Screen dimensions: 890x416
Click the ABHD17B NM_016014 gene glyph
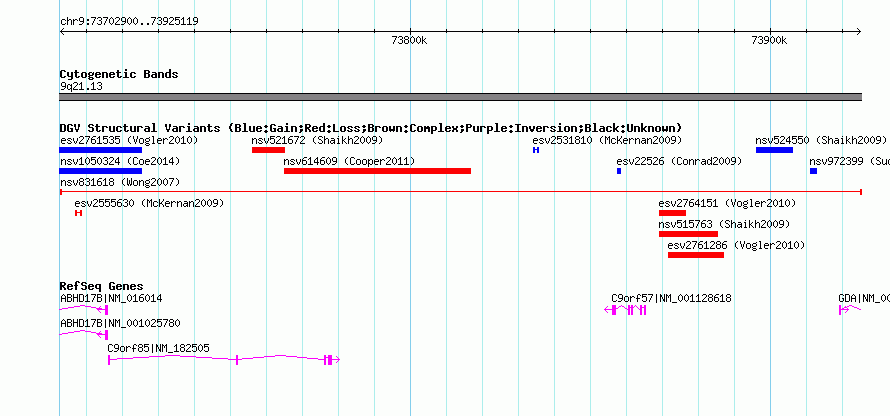(x=84, y=309)
